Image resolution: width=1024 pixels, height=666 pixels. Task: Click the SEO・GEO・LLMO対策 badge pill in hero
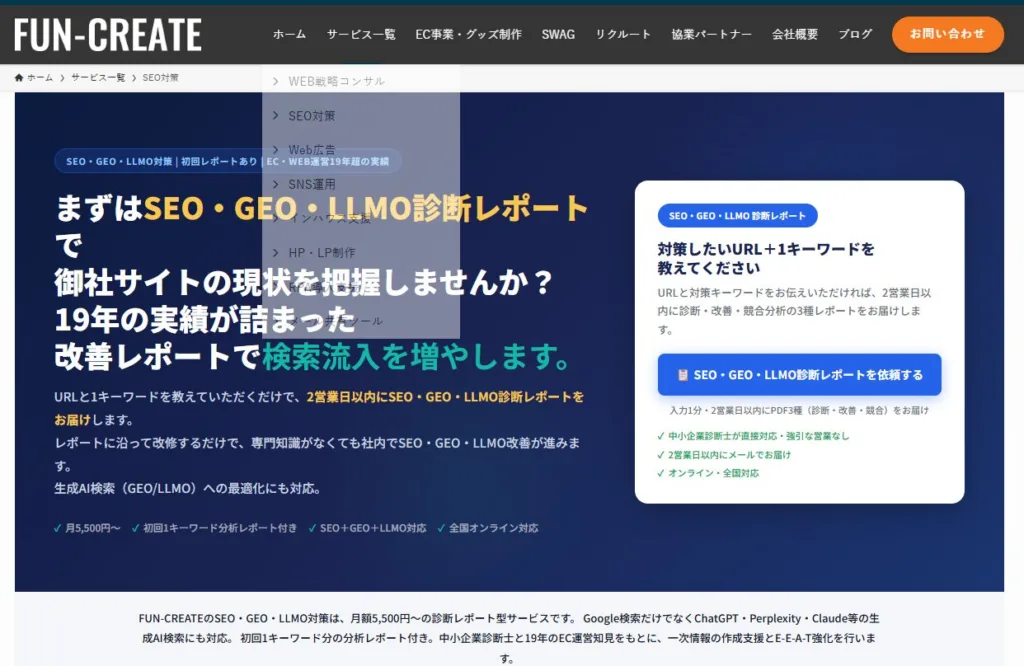(227, 161)
